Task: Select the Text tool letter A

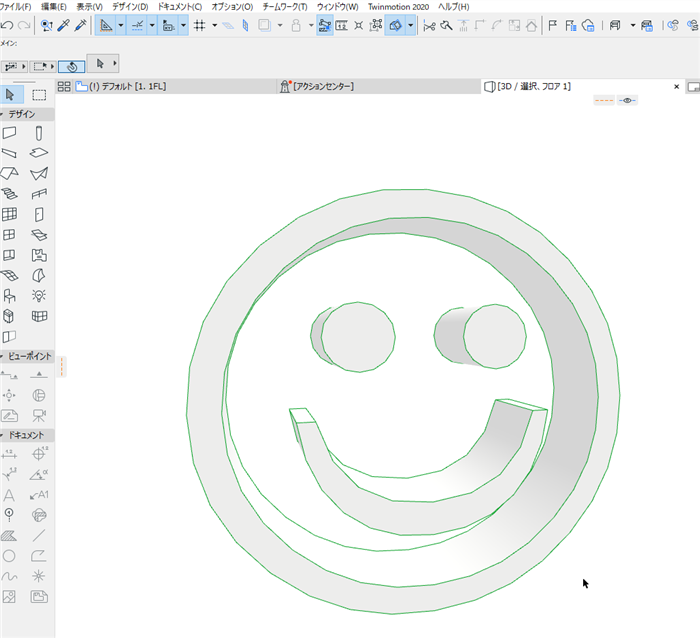Action: 9,495
